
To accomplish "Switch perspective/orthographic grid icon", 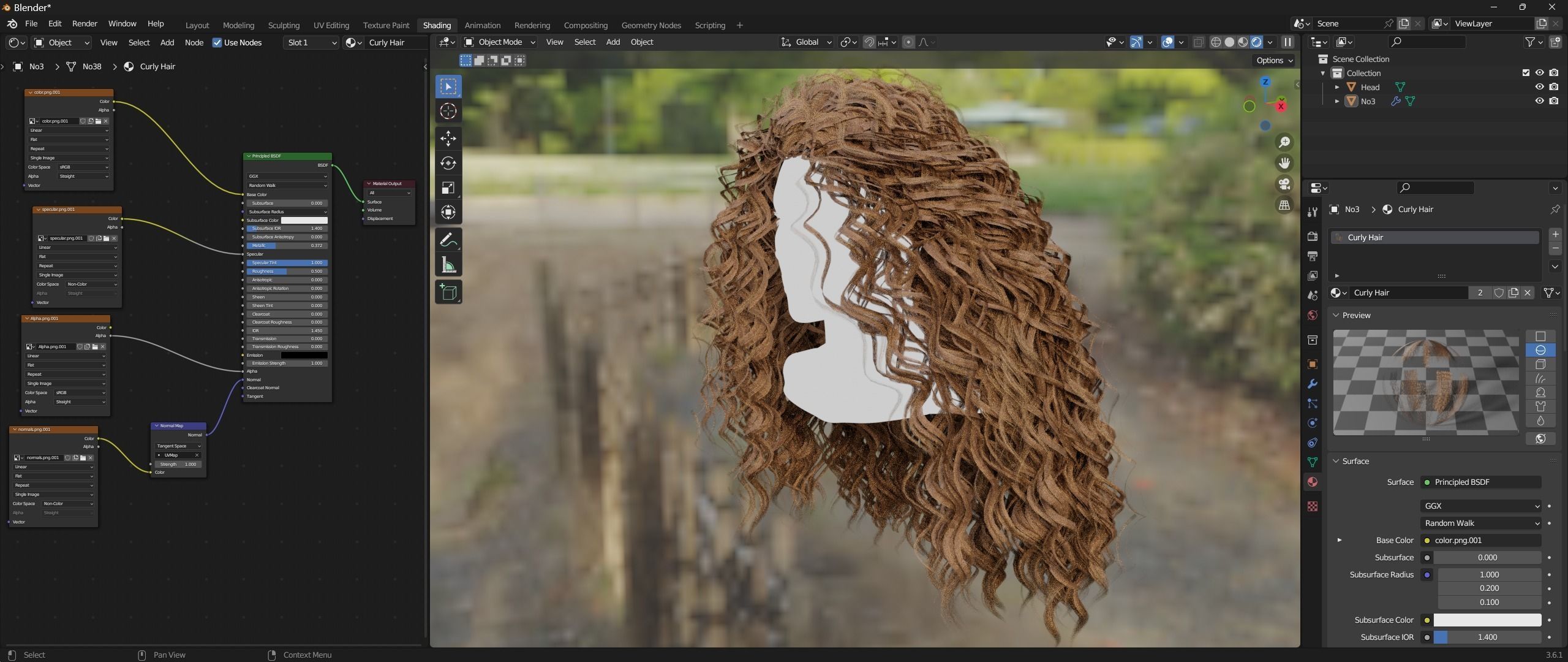I will [x=1284, y=205].
